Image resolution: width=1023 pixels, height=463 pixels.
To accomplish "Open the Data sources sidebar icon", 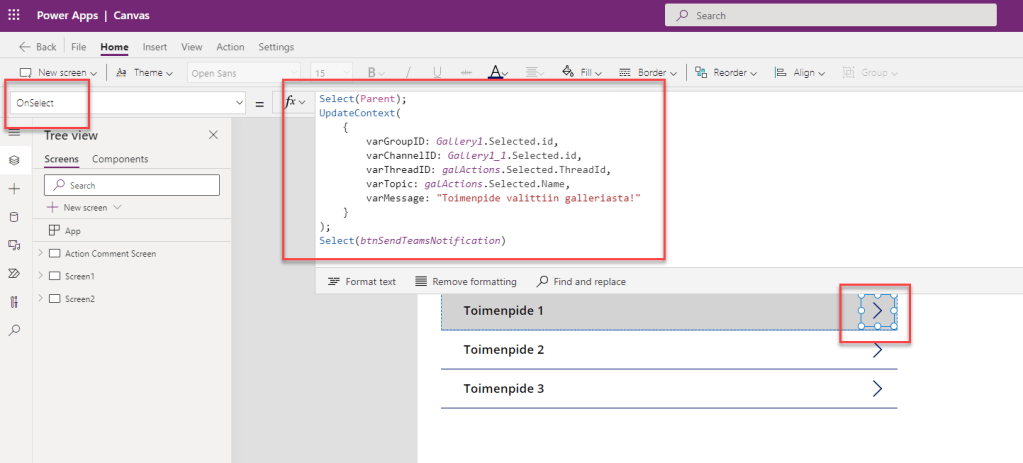I will (14, 216).
